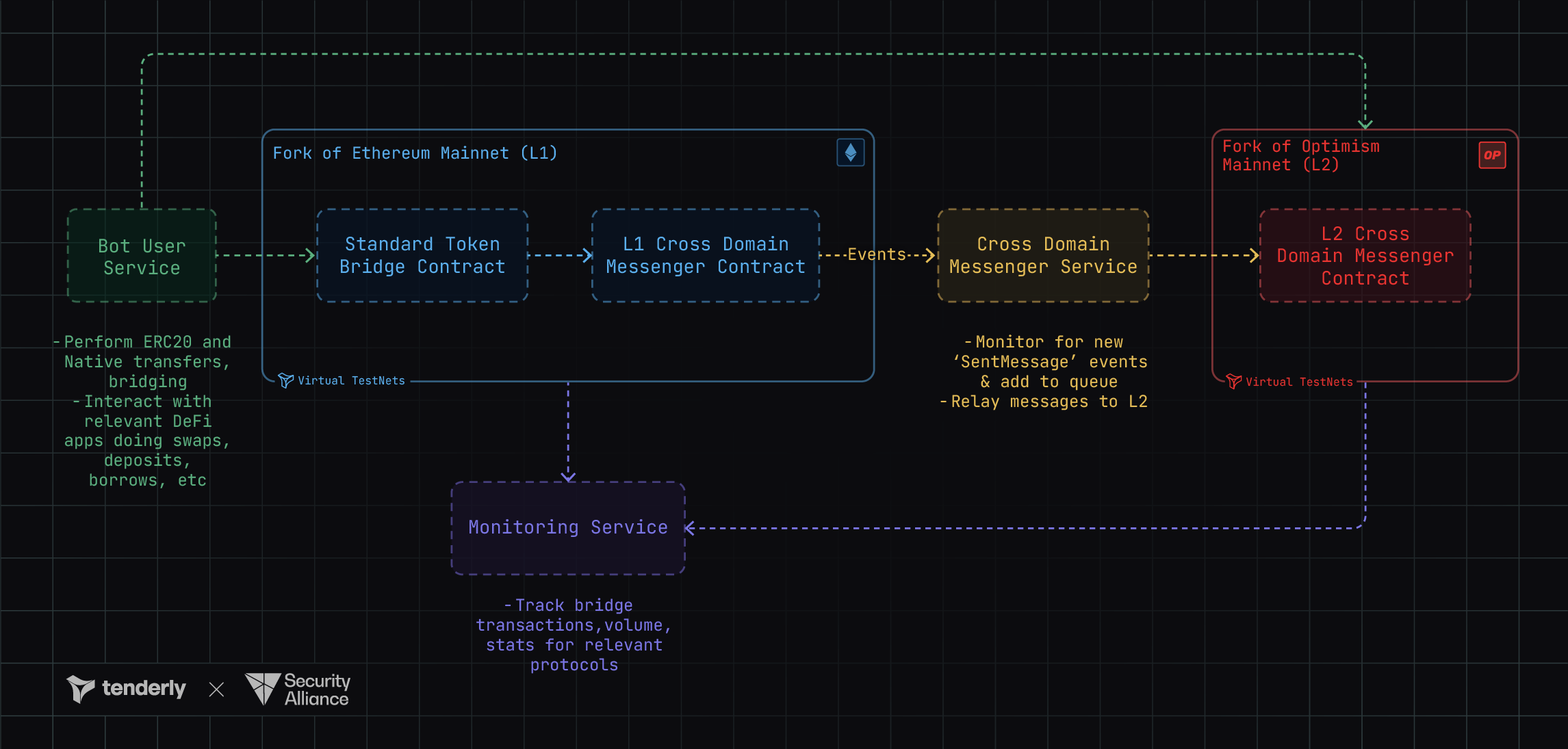1568x749 pixels.
Task: Click the Fork of Optimism Mainnet (L2) title
Action: (x=1300, y=155)
